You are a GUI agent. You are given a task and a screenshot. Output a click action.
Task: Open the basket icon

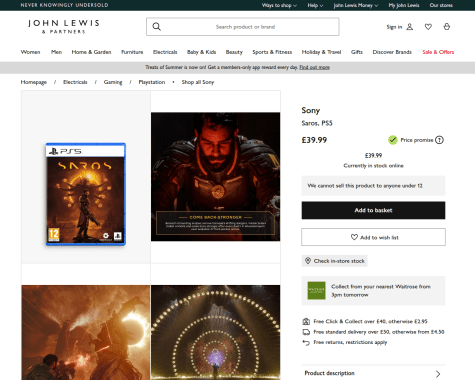[447, 27]
